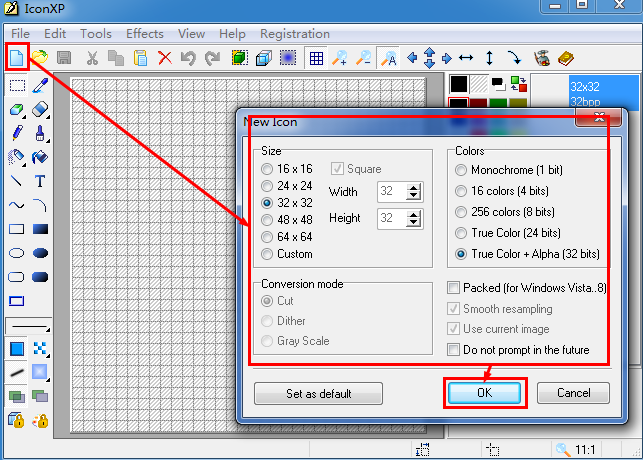Check Do not prompt in the future
This screenshot has height=460, width=643.
(518, 350)
